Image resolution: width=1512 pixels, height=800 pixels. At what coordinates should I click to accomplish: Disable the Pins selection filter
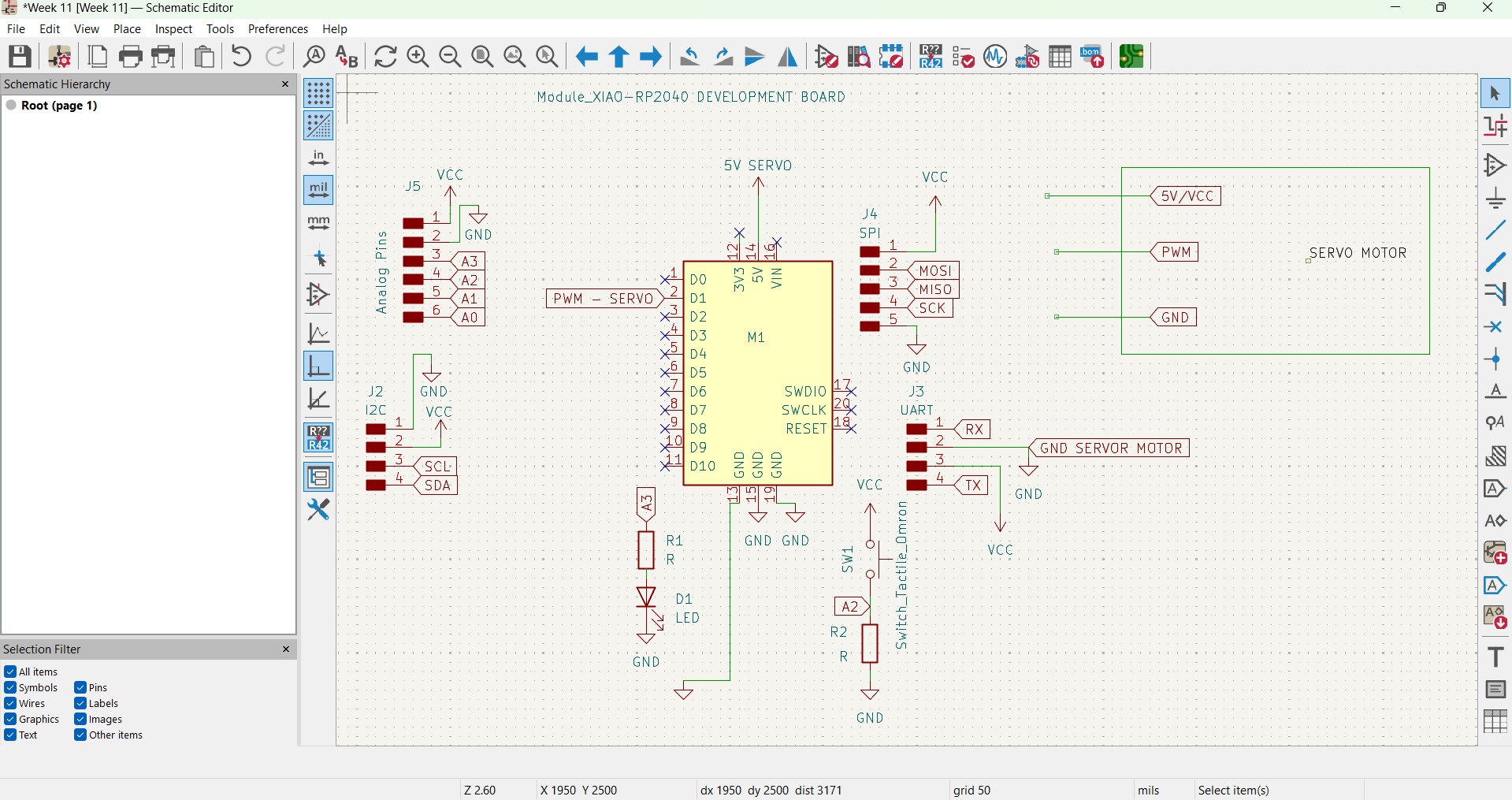point(80,687)
